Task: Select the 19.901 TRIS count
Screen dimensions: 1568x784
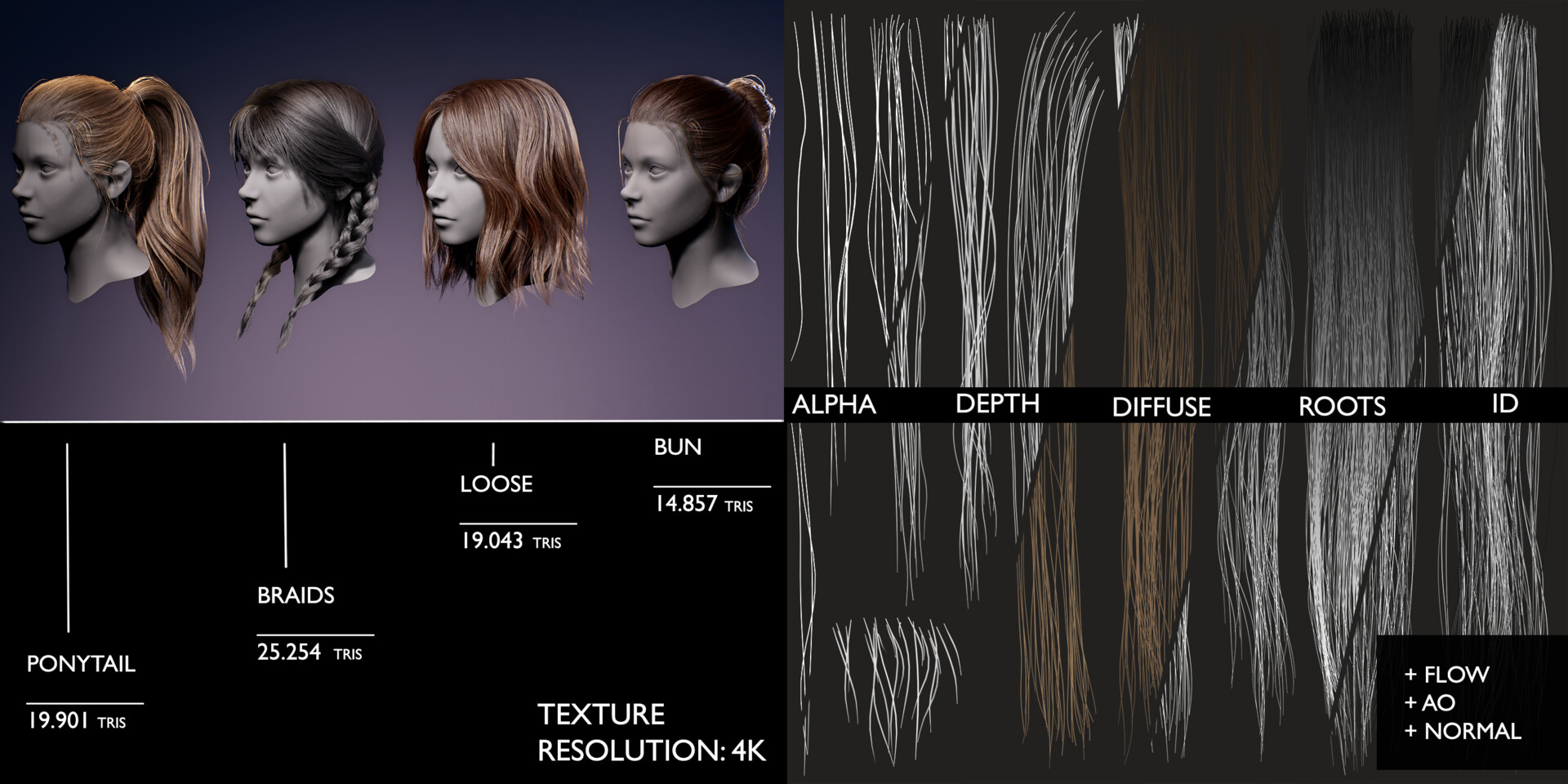Action: pos(77,721)
